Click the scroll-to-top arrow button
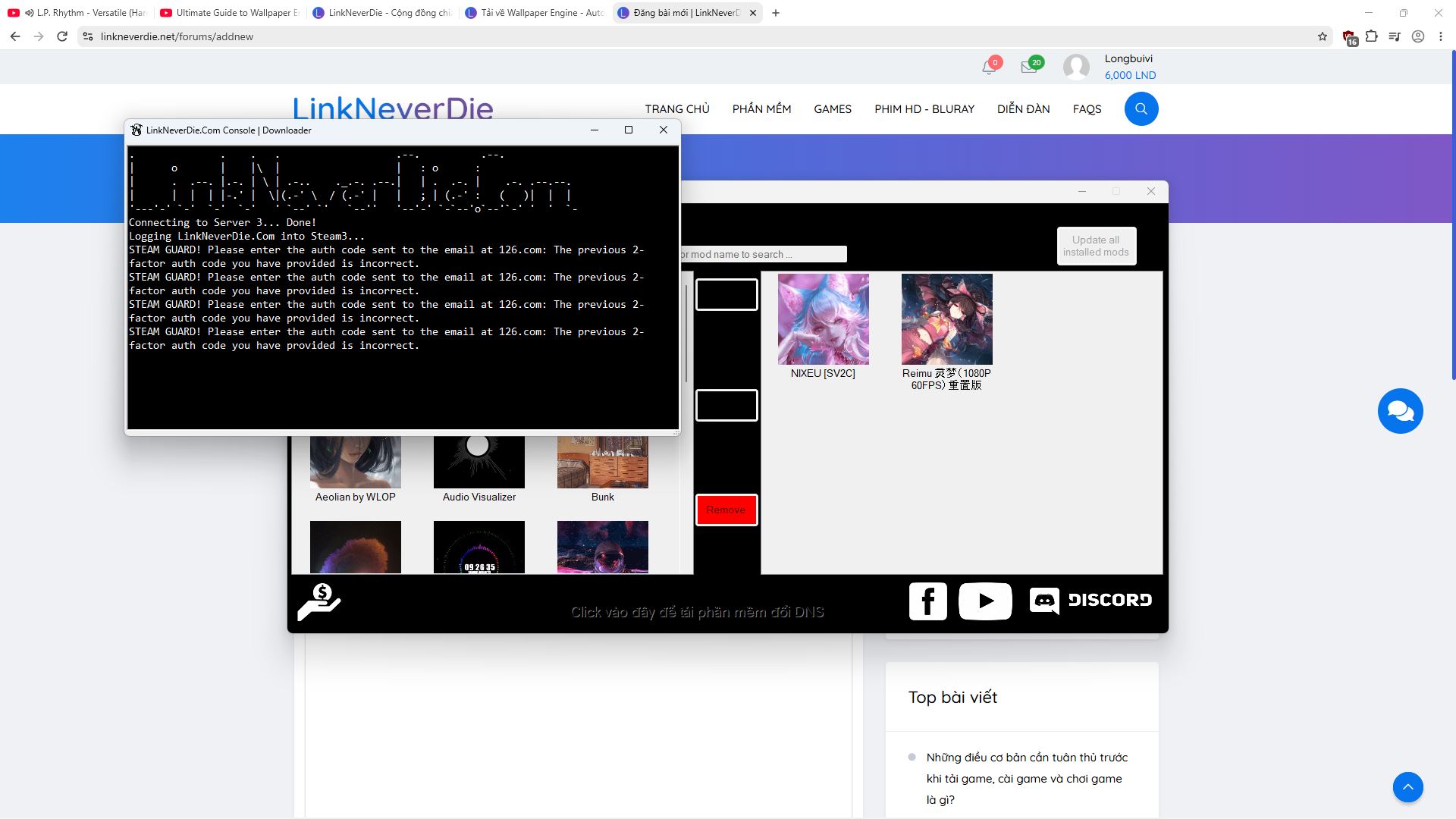Screen dimensions: 1456x819 point(1407,787)
